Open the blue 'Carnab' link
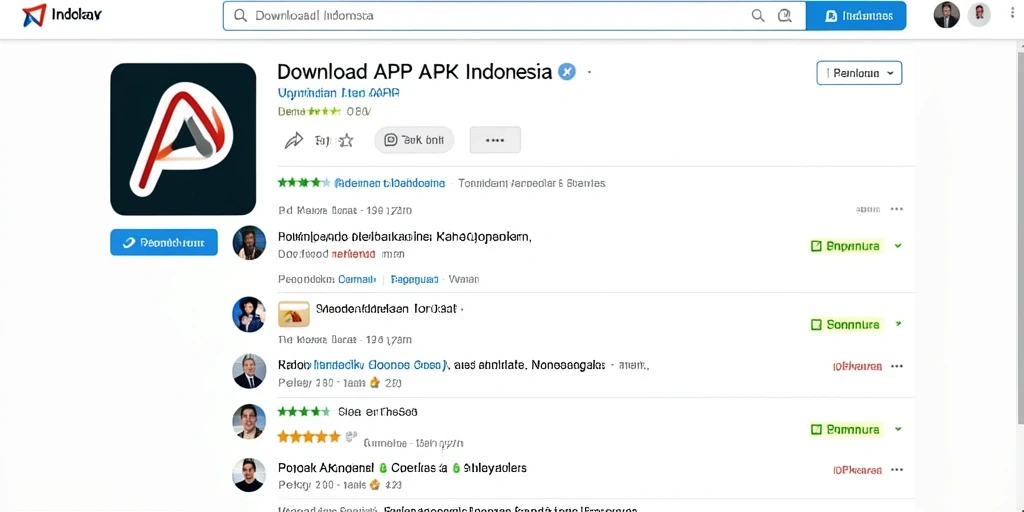 tap(357, 280)
